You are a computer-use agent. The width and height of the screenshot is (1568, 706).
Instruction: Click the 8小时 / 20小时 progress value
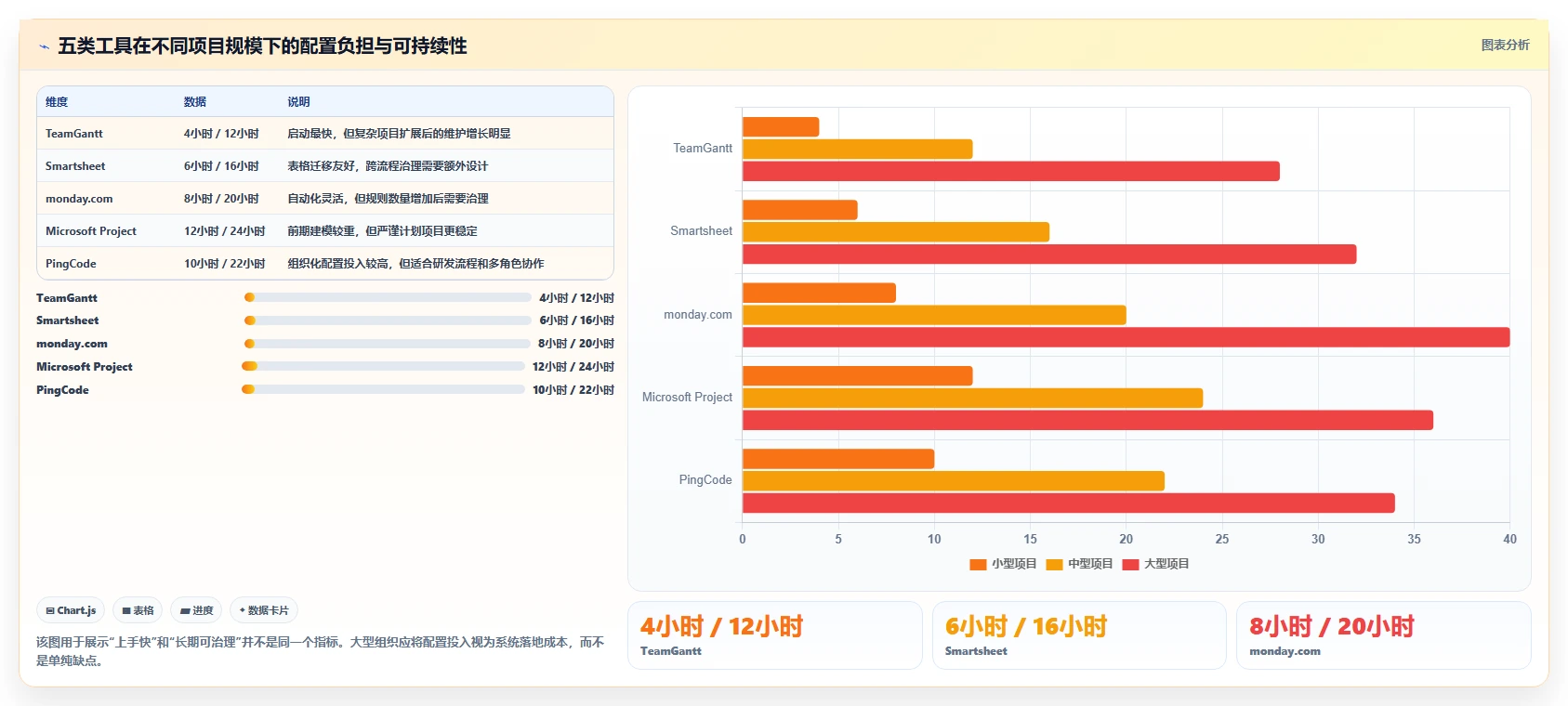[576, 344]
